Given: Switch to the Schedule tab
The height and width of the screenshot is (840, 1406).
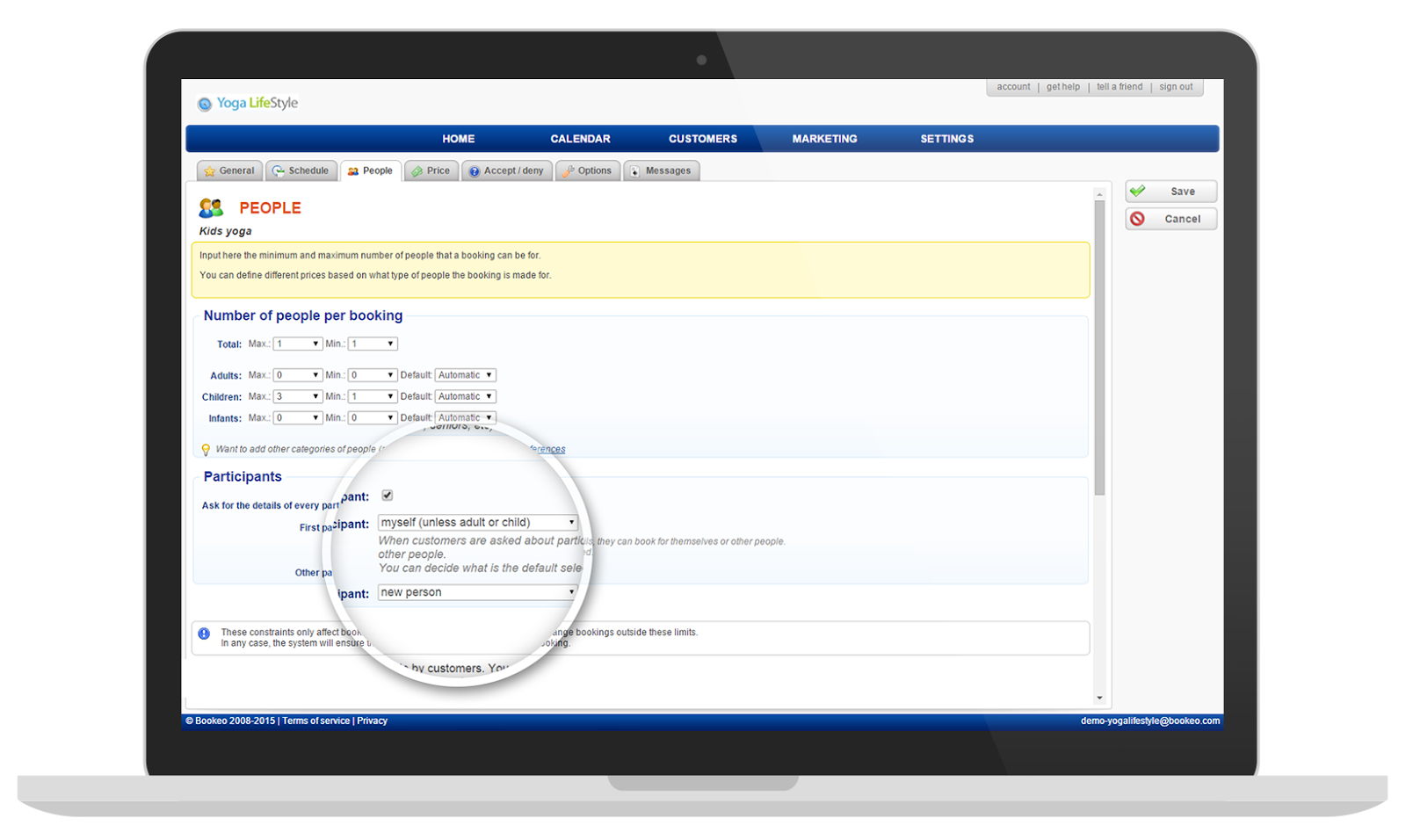Looking at the screenshot, I should pyautogui.click(x=301, y=171).
